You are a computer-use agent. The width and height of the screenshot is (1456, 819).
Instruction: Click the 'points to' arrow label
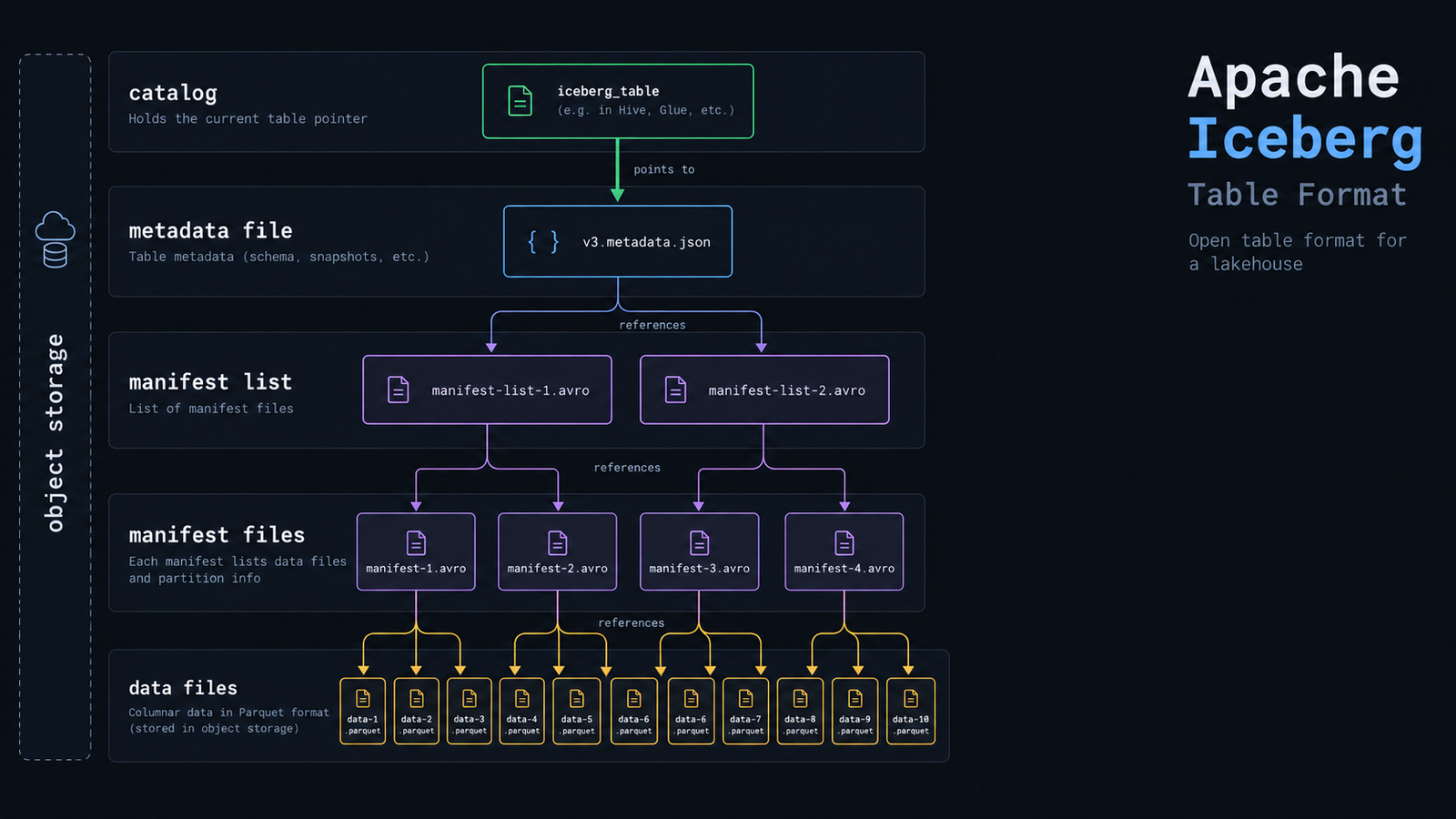664,169
